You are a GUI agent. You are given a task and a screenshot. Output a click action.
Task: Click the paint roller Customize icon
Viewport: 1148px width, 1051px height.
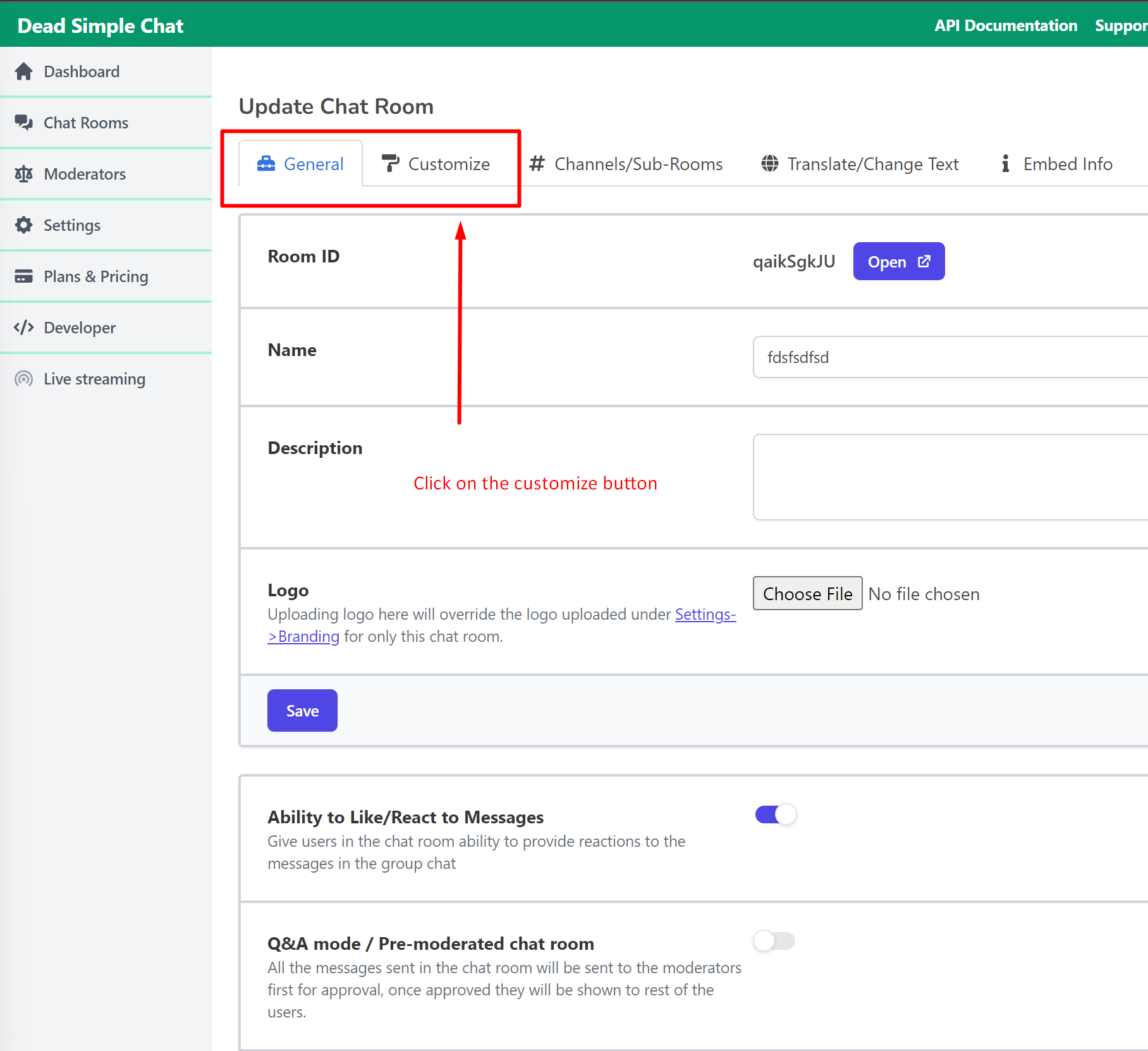(391, 163)
